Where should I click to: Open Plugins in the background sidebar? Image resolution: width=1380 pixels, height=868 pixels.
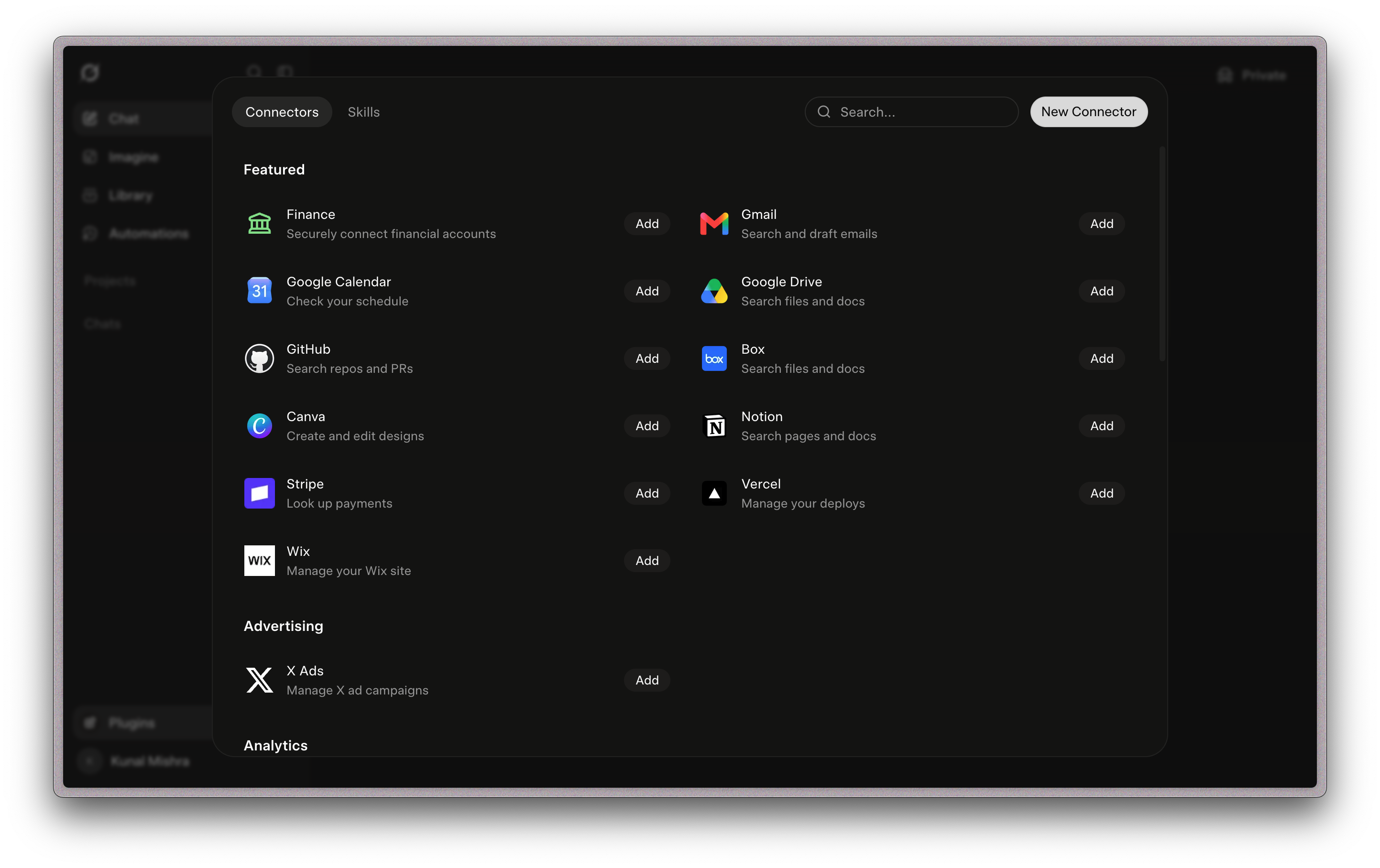(143, 723)
